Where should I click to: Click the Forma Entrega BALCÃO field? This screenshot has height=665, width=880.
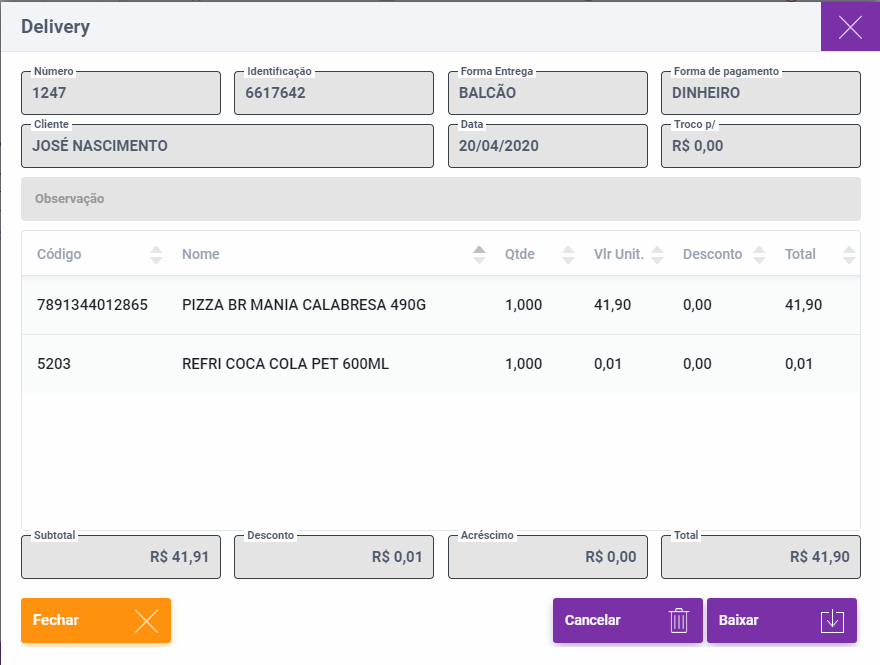pyautogui.click(x=547, y=93)
